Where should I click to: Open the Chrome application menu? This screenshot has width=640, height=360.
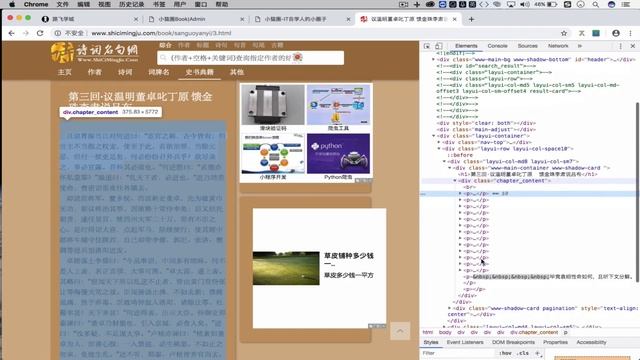click(x=36, y=4)
